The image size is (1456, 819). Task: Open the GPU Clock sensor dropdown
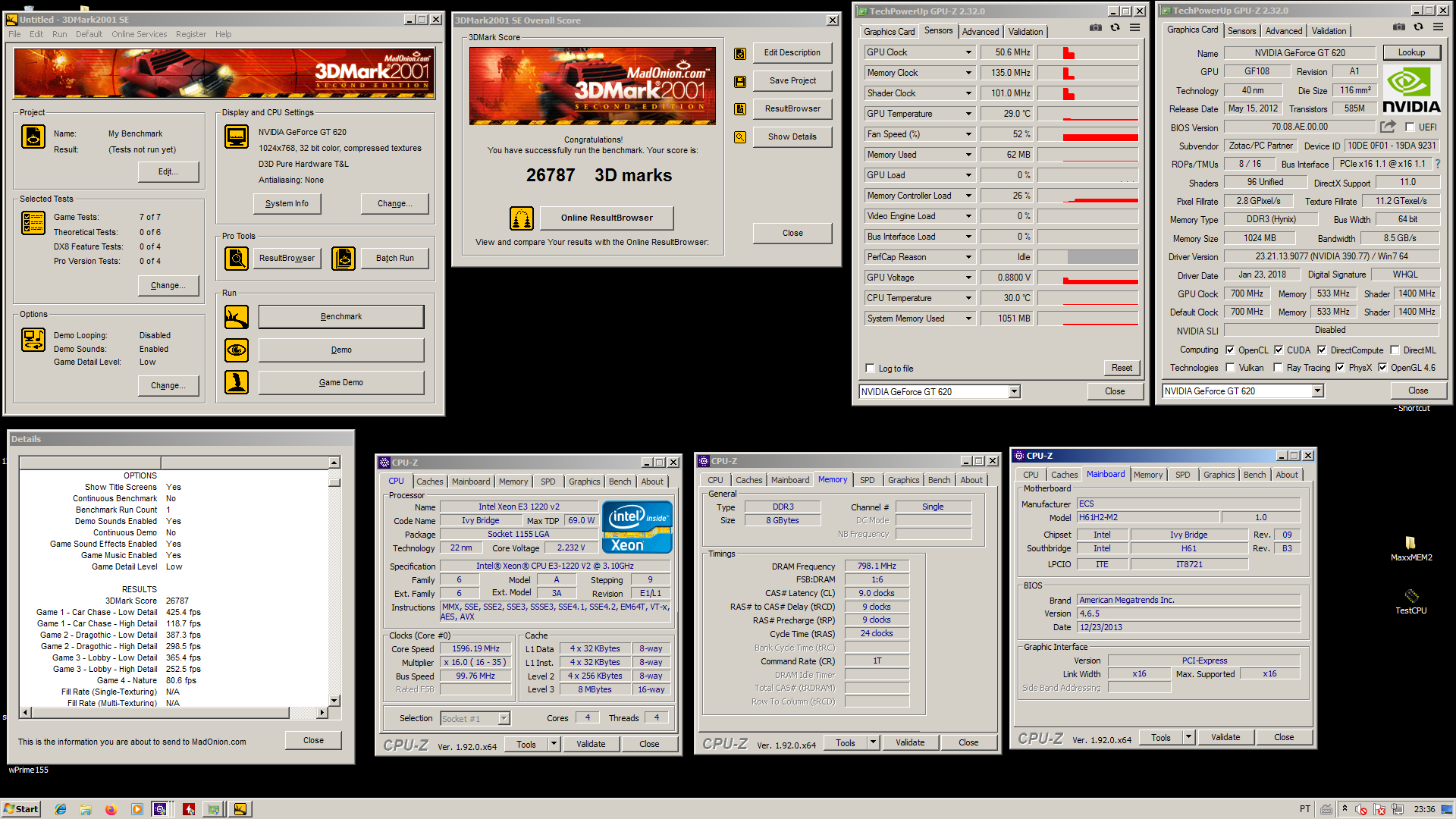[968, 52]
